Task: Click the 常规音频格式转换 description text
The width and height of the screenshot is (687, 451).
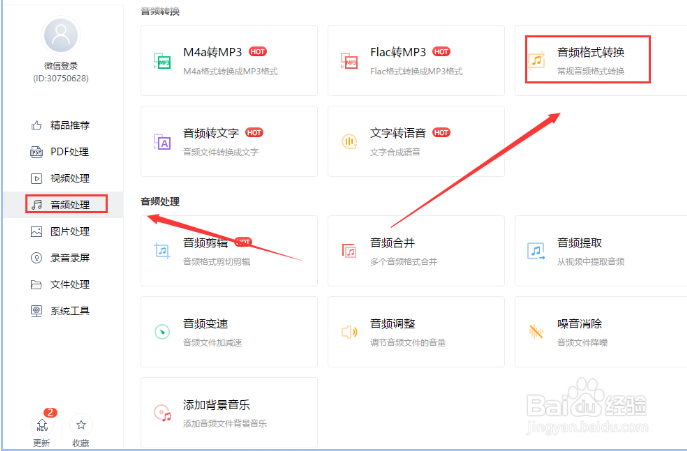Action: (x=591, y=71)
